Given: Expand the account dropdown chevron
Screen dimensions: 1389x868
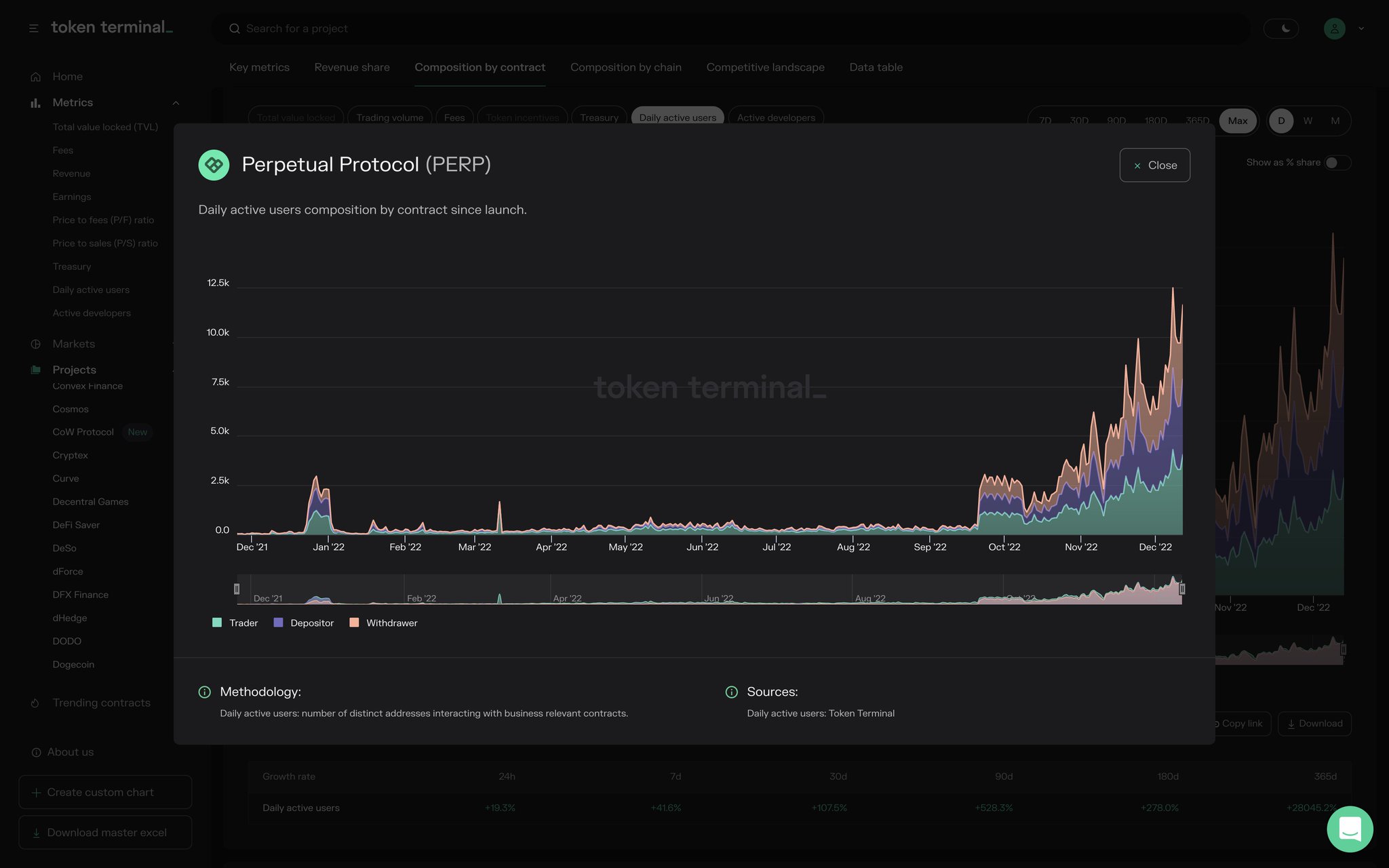Looking at the screenshot, I should 1361,28.
